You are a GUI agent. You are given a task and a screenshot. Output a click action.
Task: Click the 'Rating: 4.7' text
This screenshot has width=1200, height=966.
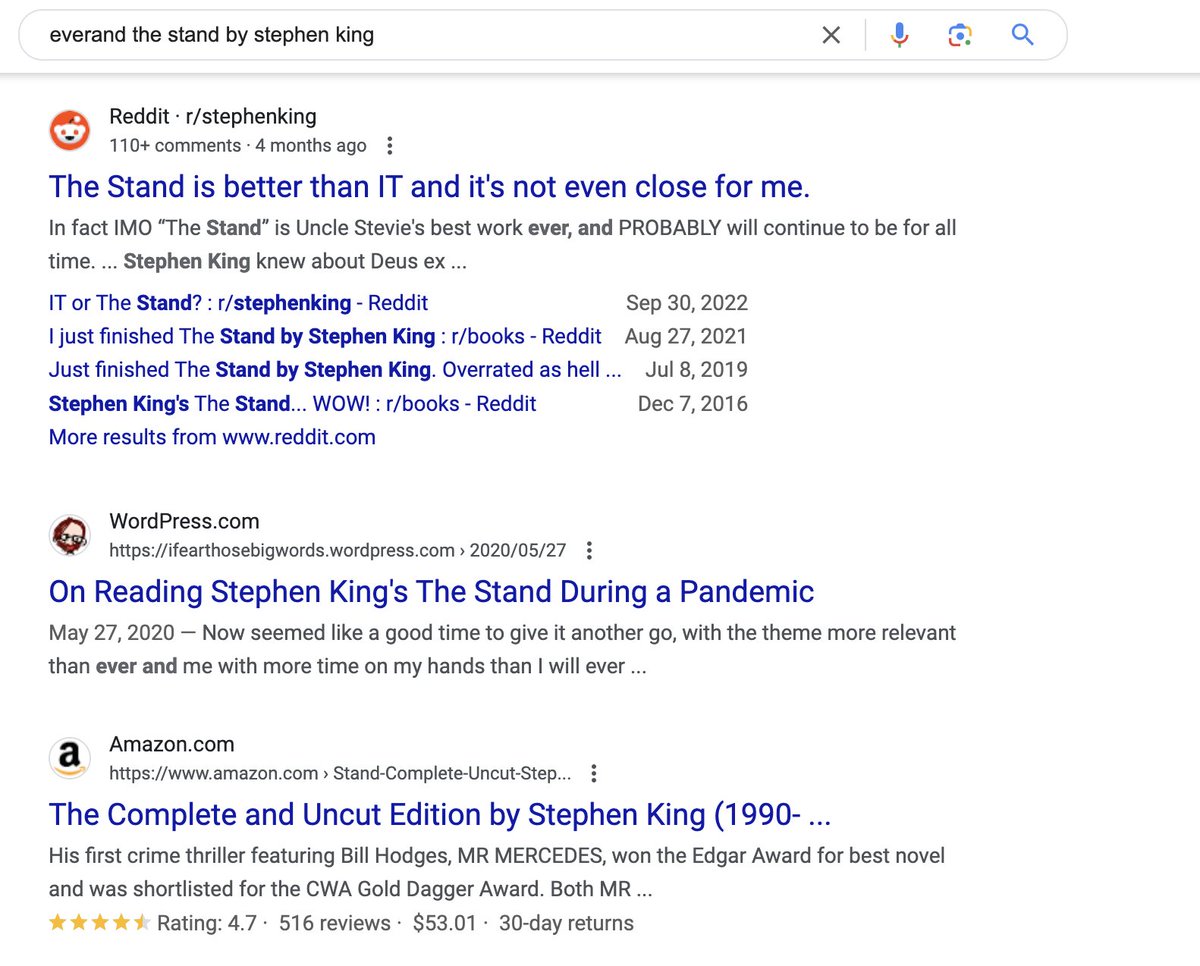(x=207, y=923)
